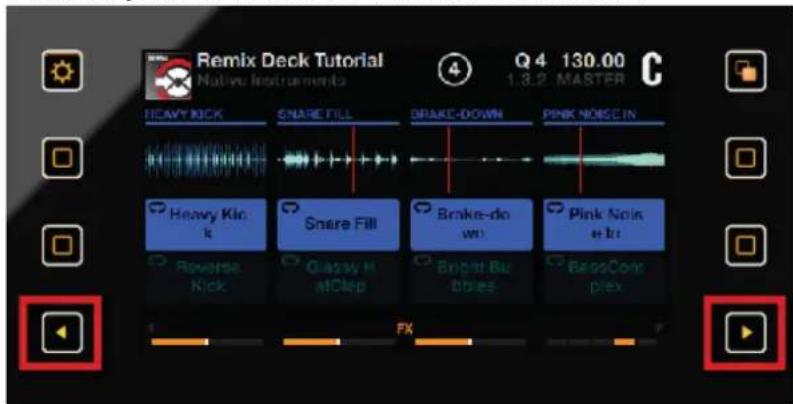Click the loop icon on Snare Fill cell
Viewport: 793px width, 404px height.
(288, 207)
